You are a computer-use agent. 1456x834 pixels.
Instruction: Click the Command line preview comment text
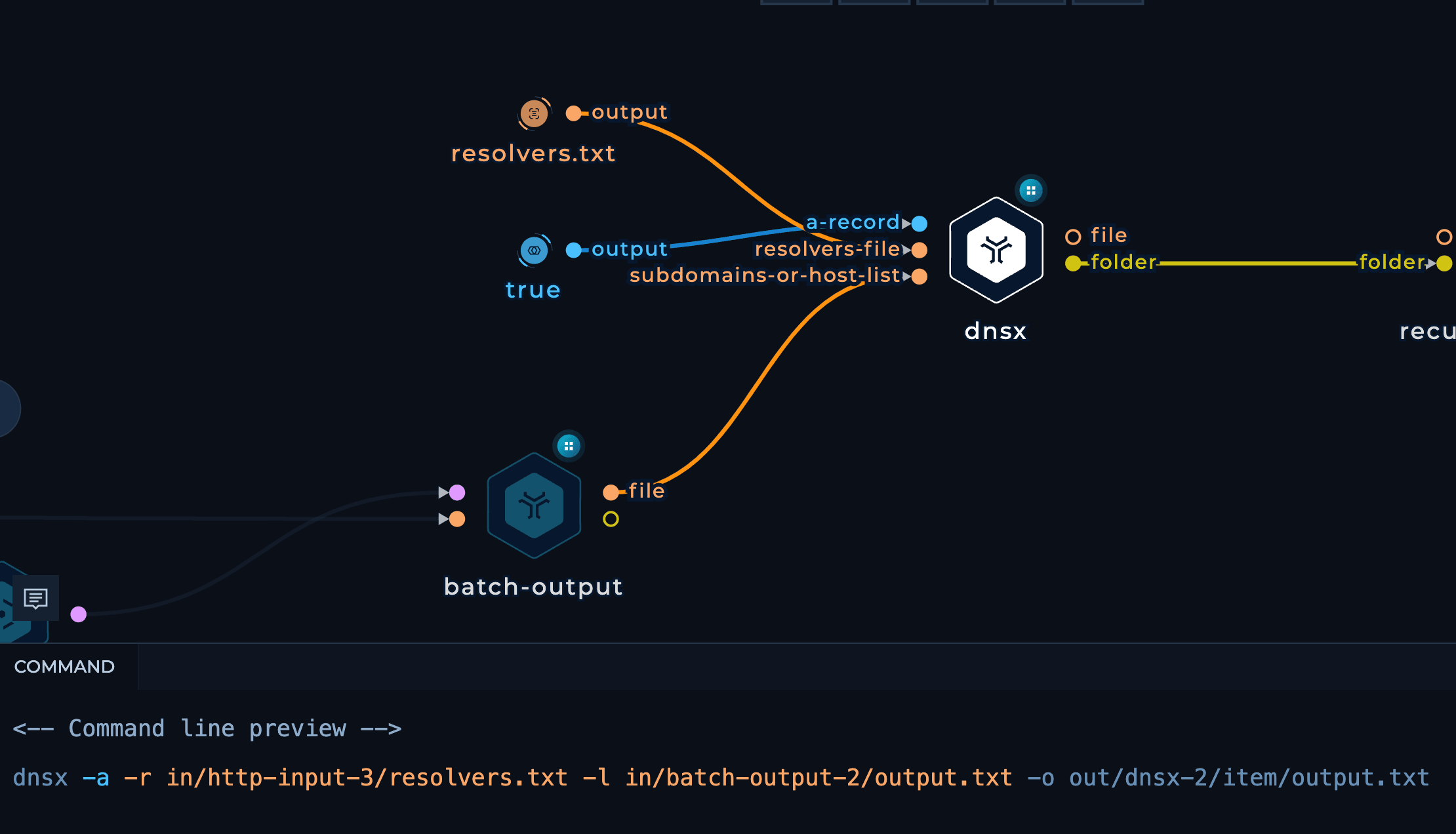[207, 728]
